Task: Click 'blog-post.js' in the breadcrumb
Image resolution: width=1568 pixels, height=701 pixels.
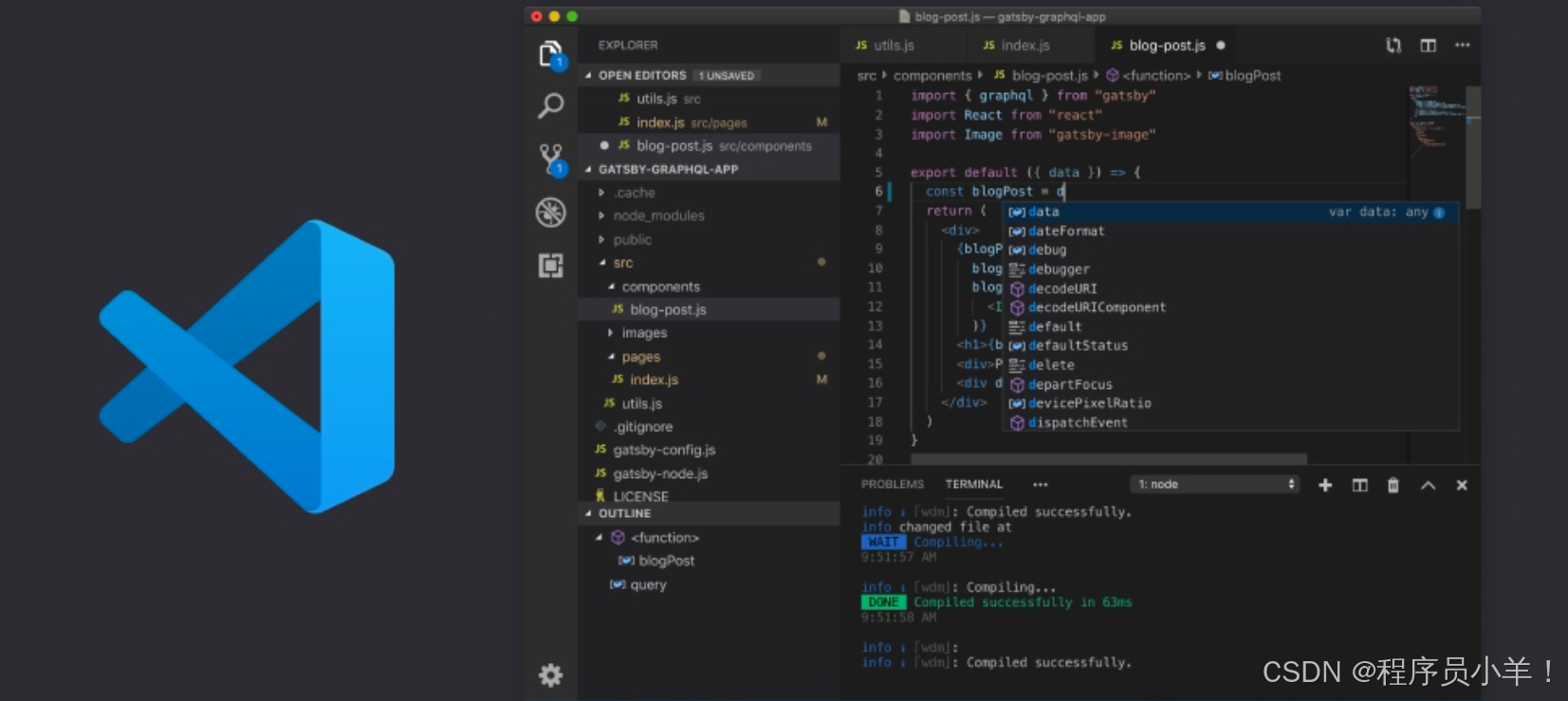Action: click(1050, 76)
